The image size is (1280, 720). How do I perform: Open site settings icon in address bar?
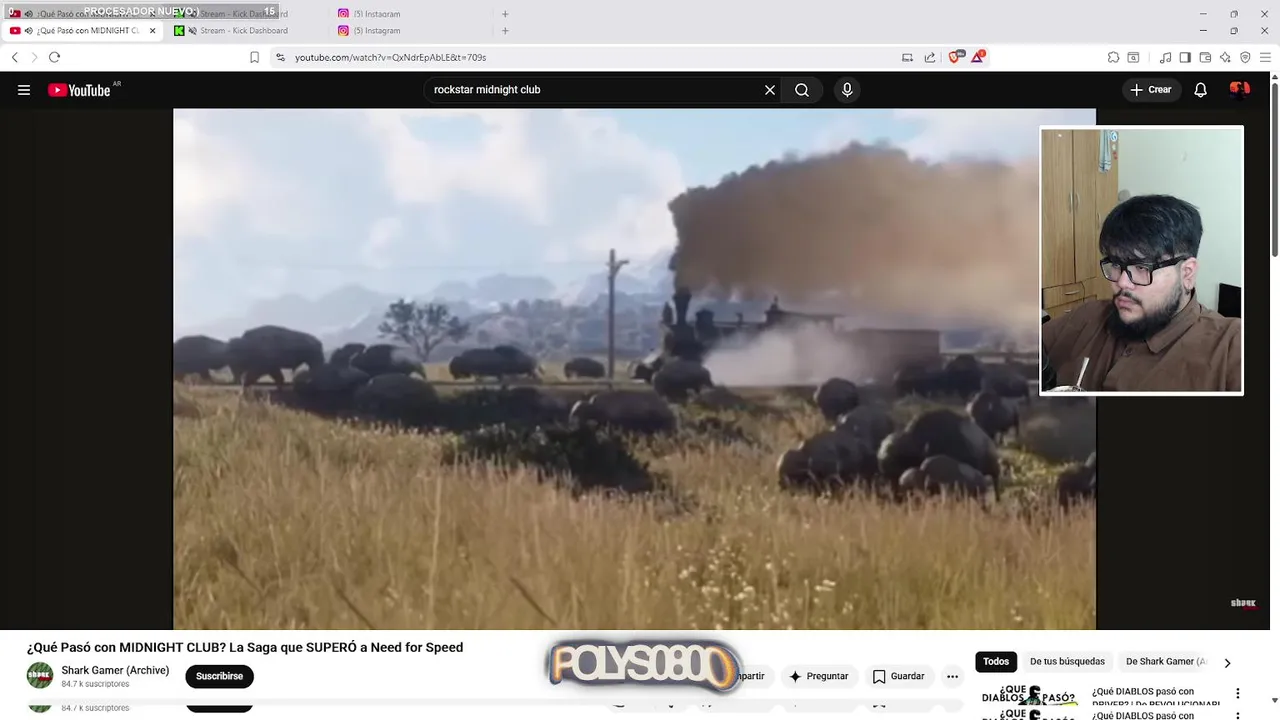(281, 57)
